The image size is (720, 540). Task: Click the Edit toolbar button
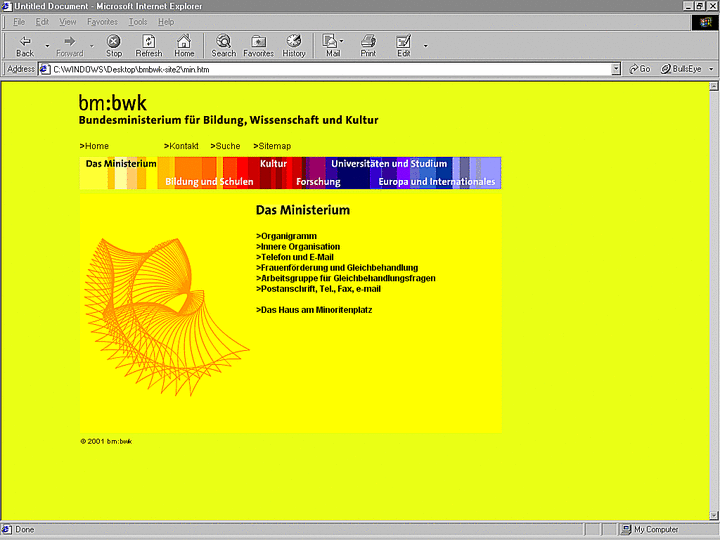click(403, 46)
